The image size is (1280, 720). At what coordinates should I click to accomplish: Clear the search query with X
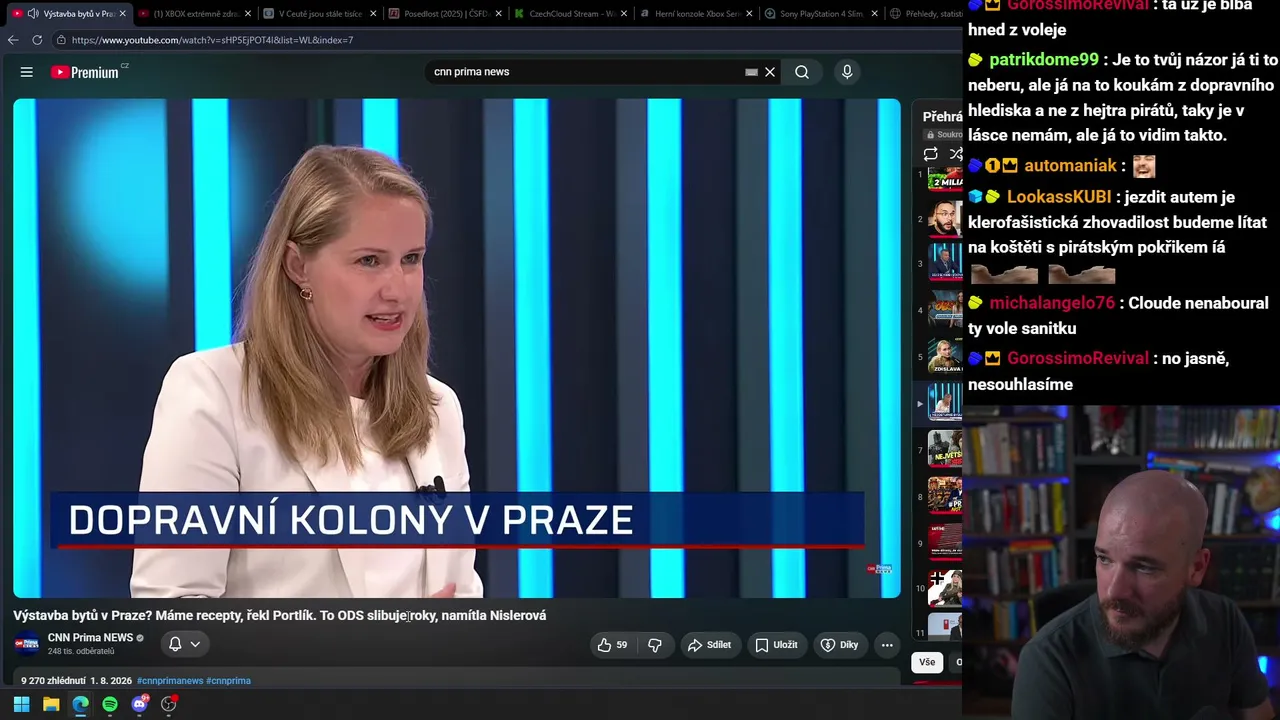click(x=770, y=72)
